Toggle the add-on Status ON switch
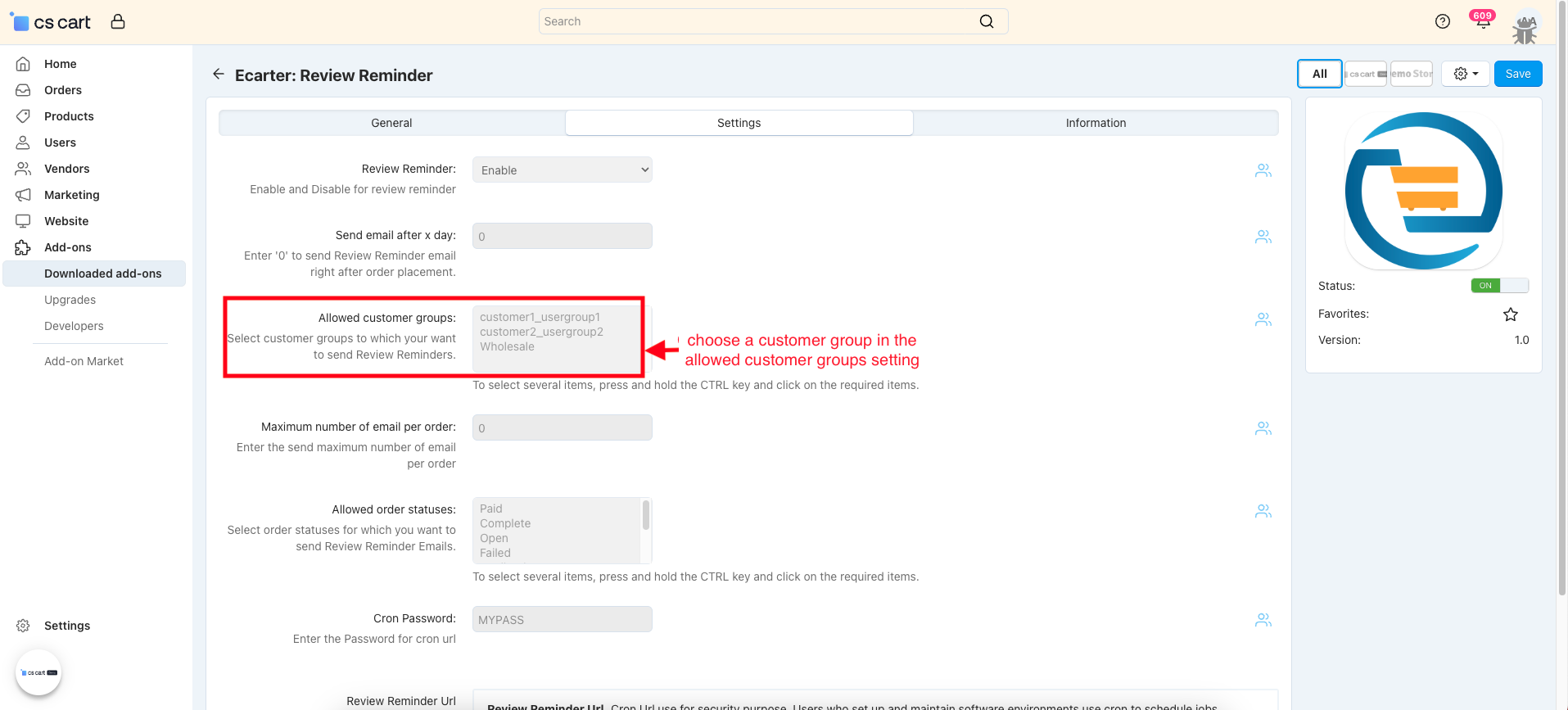 point(1499,286)
